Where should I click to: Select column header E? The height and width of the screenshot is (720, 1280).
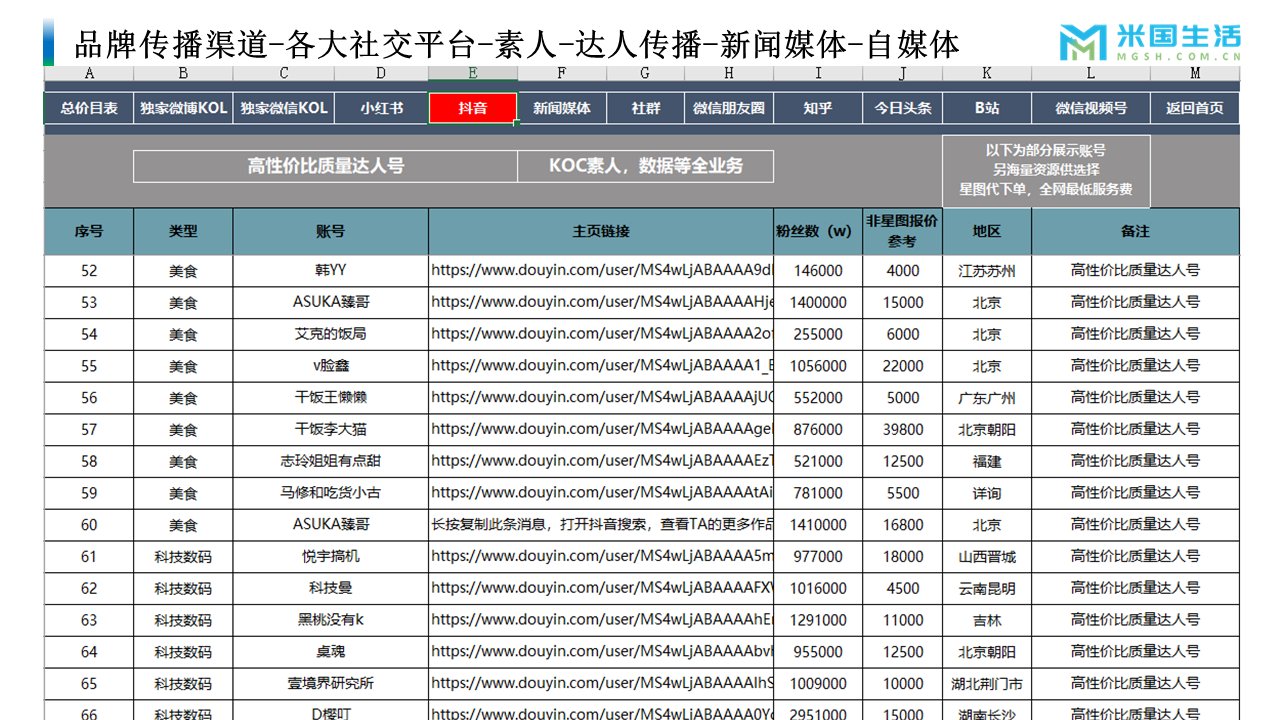(x=473, y=73)
